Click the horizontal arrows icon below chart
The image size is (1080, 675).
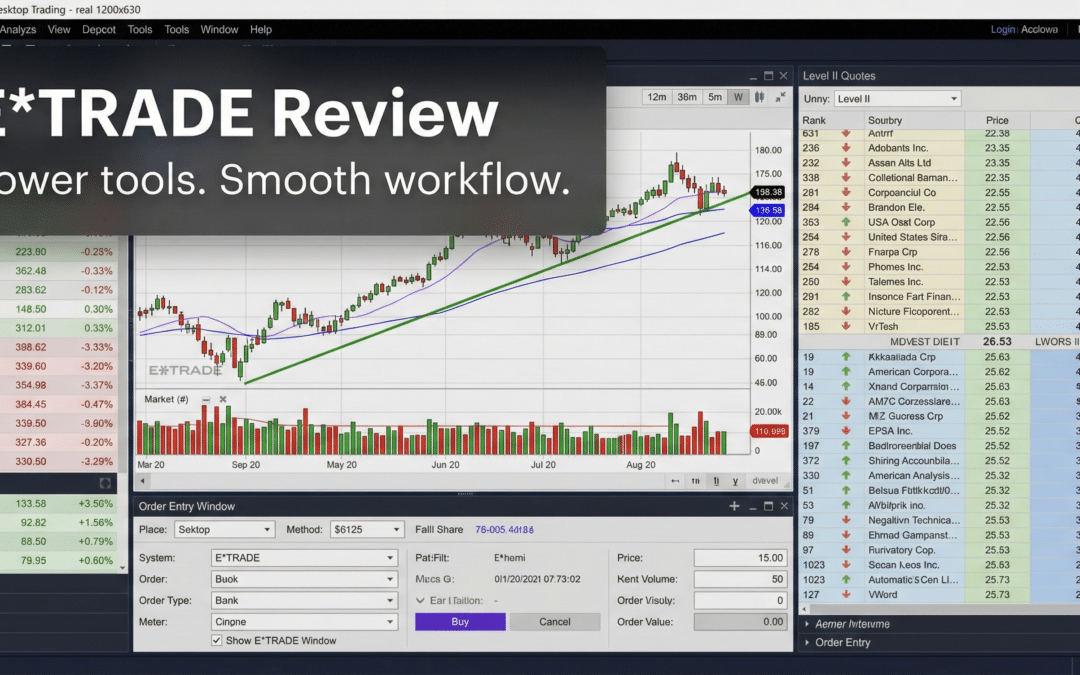[675, 481]
